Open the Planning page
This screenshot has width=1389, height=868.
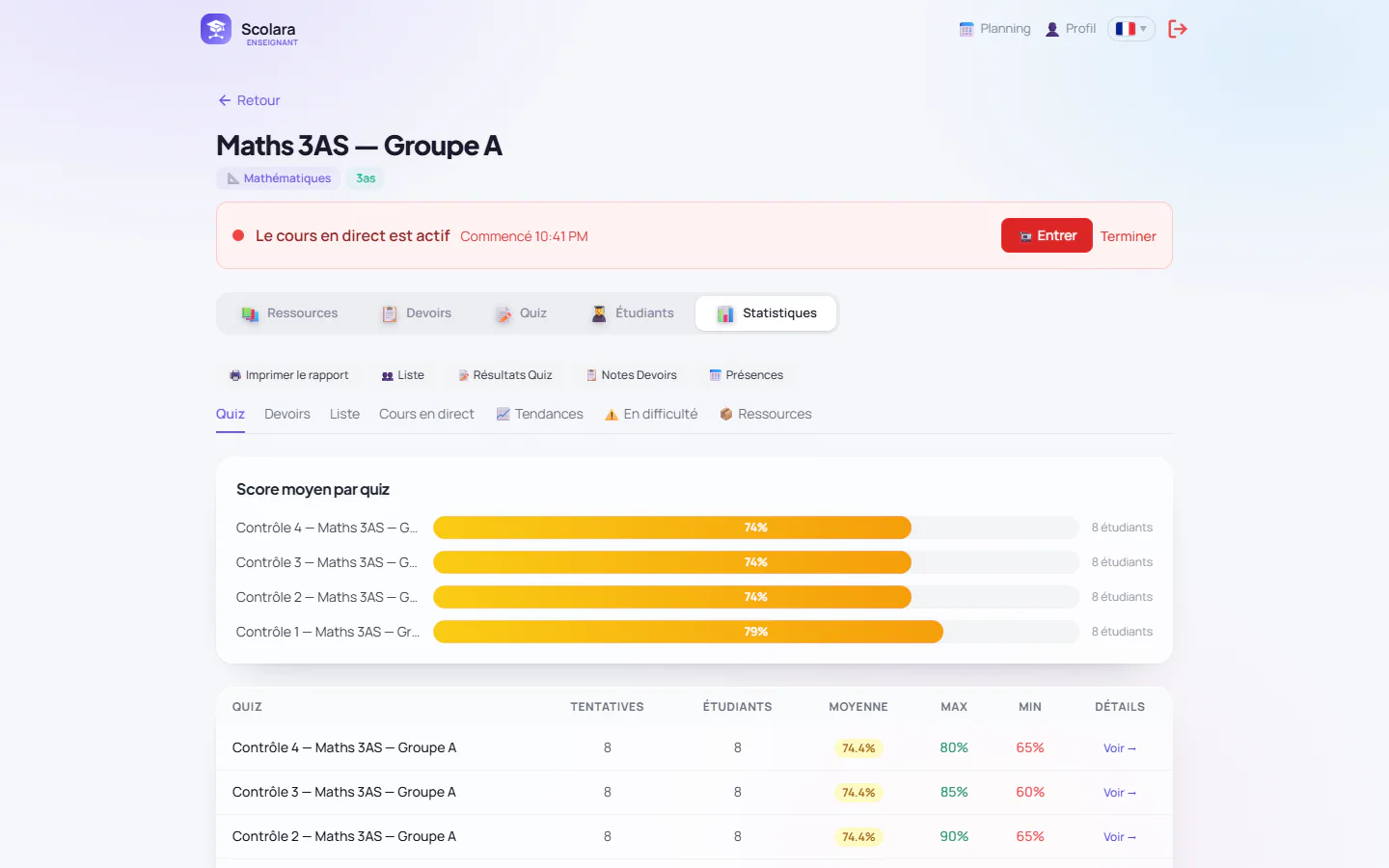click(994, 29)
